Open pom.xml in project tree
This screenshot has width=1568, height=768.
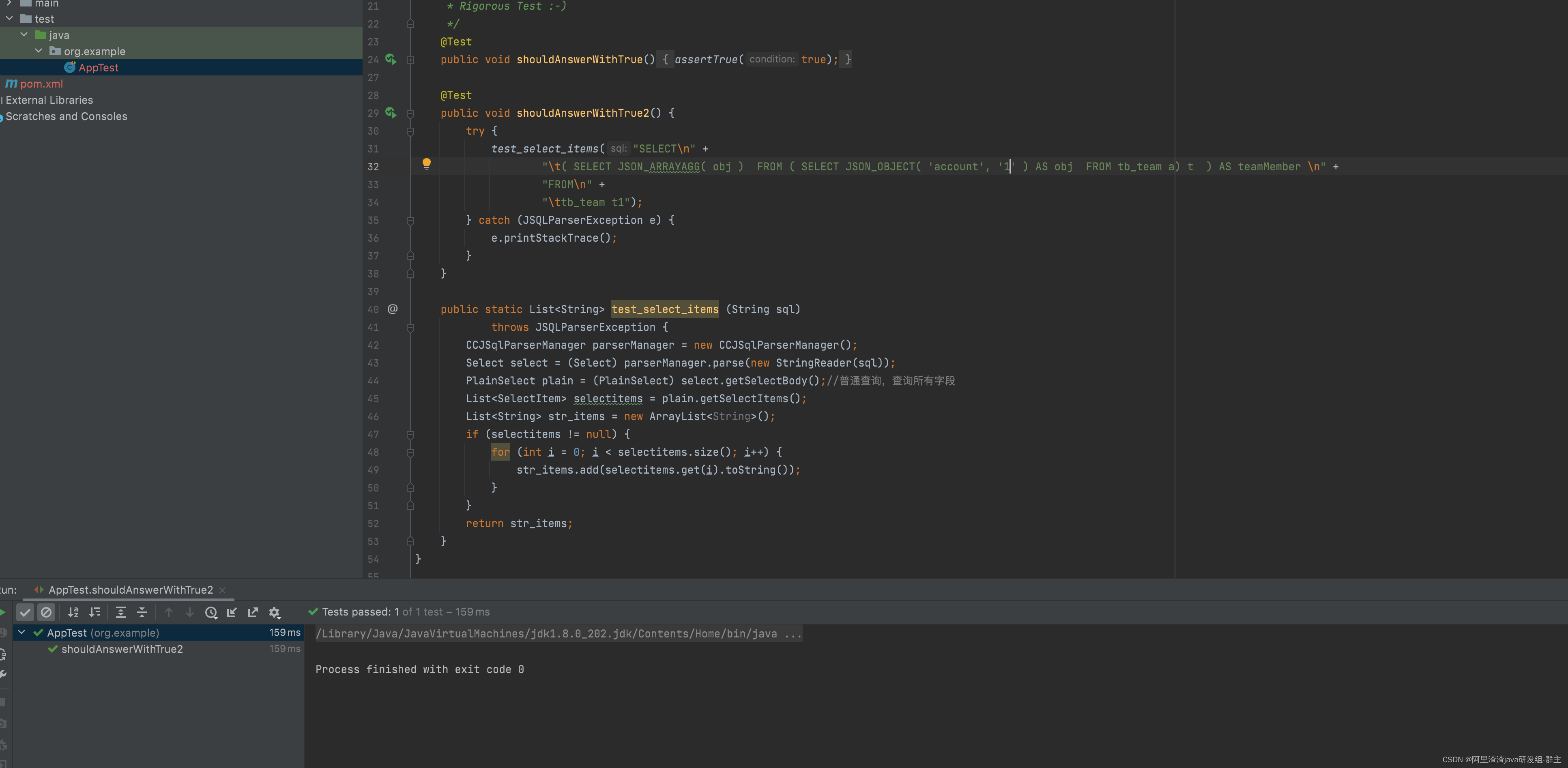click(x=41, y=84)
